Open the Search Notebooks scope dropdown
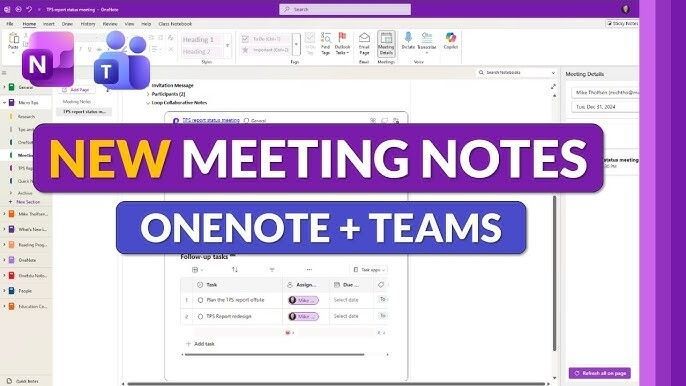686x386 pixels. pyautogui.click(x=553, y=73)
